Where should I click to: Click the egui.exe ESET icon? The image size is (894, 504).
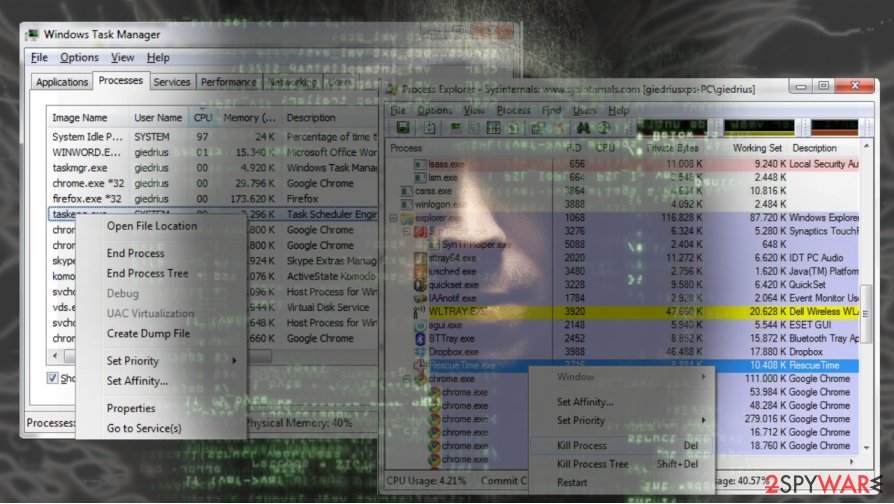tap(421, 325)
